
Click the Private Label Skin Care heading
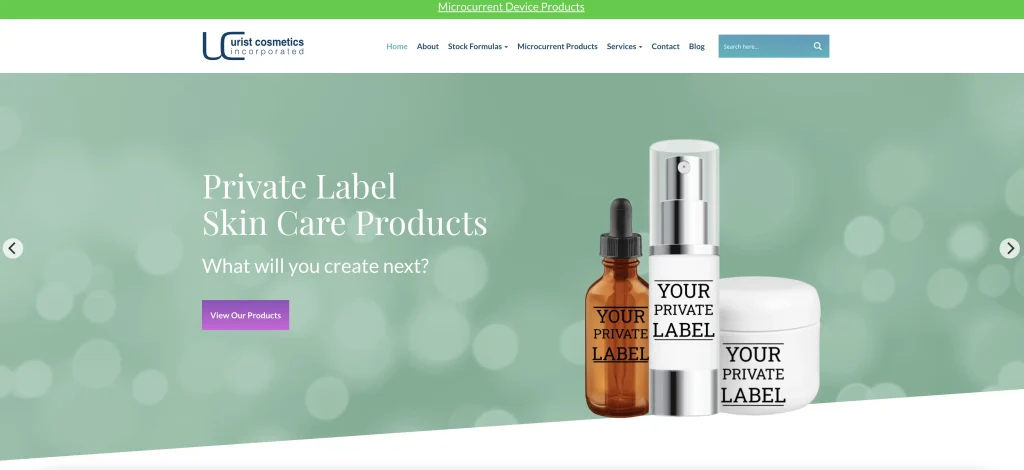click(345, 204)
